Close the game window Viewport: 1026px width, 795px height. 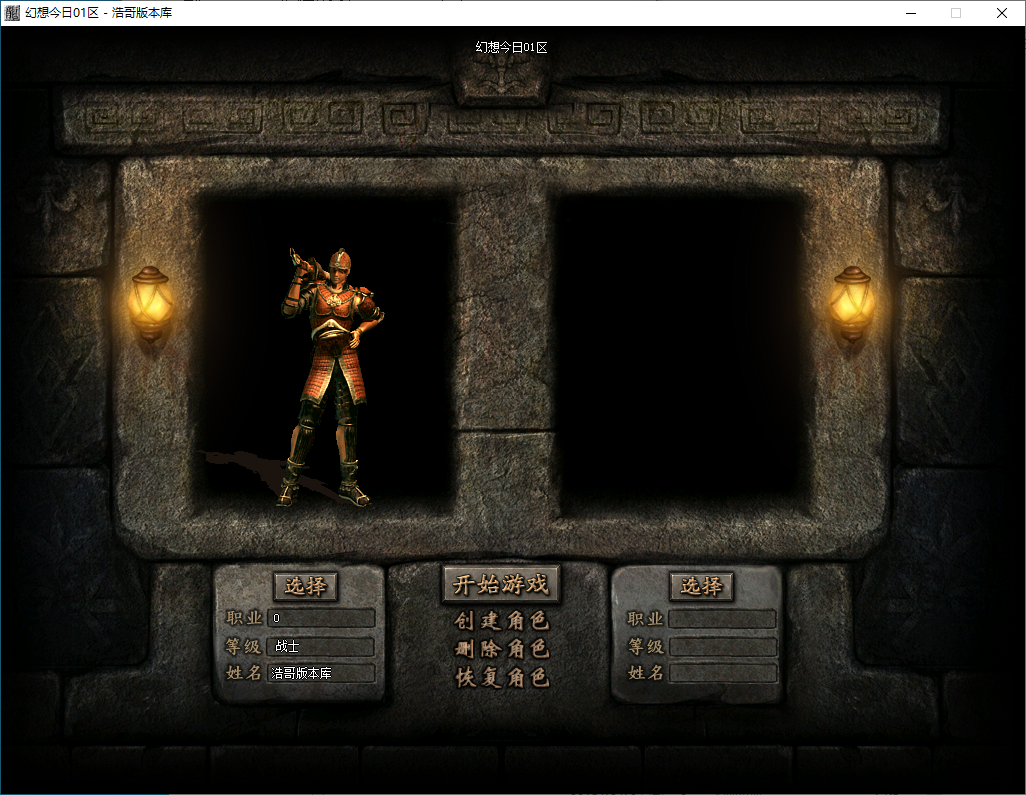1002,13
